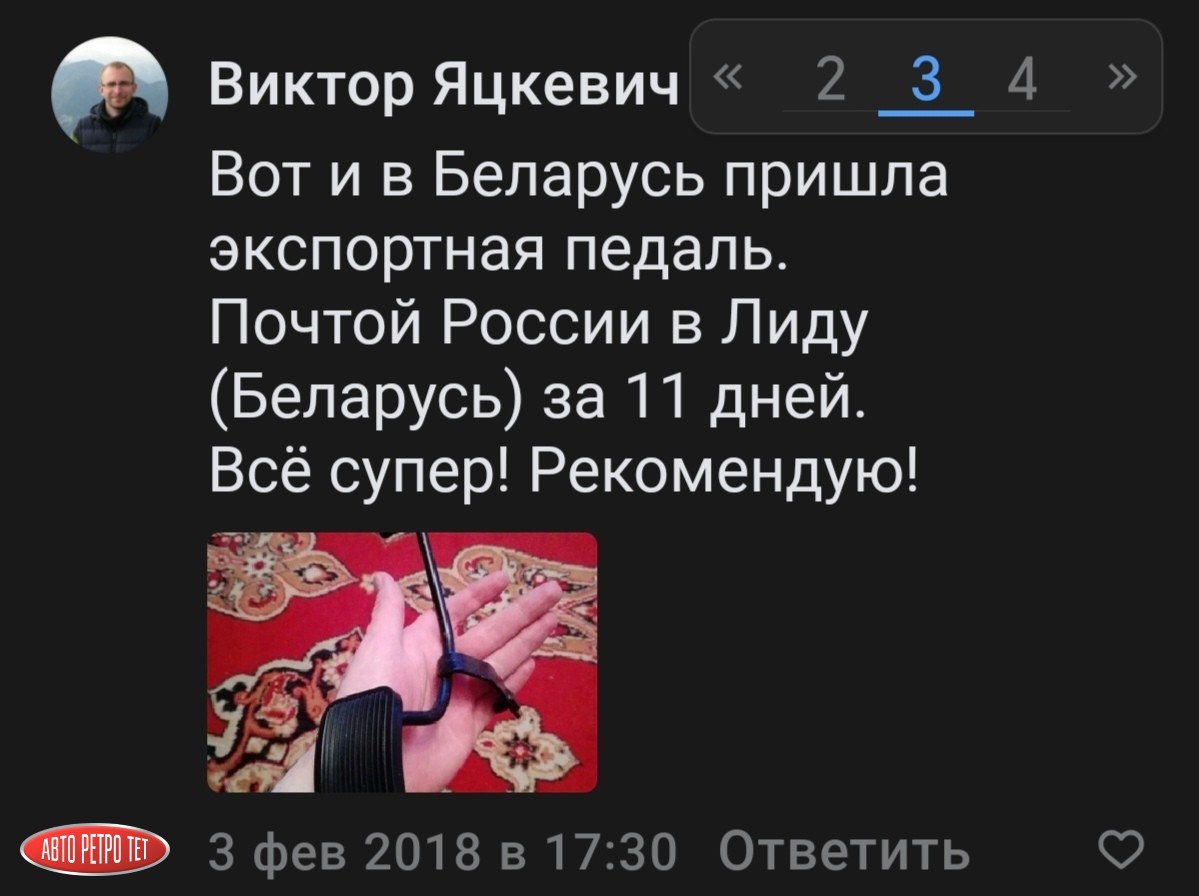This screenshot has height=896, width=1199.
Task: Open Виктор Яцкевич's round profile avatar
Action: 109,95
